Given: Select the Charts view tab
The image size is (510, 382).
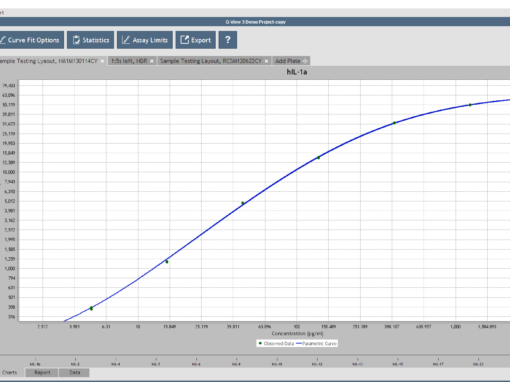Looking at the screenshot, I should pos(10,372).
